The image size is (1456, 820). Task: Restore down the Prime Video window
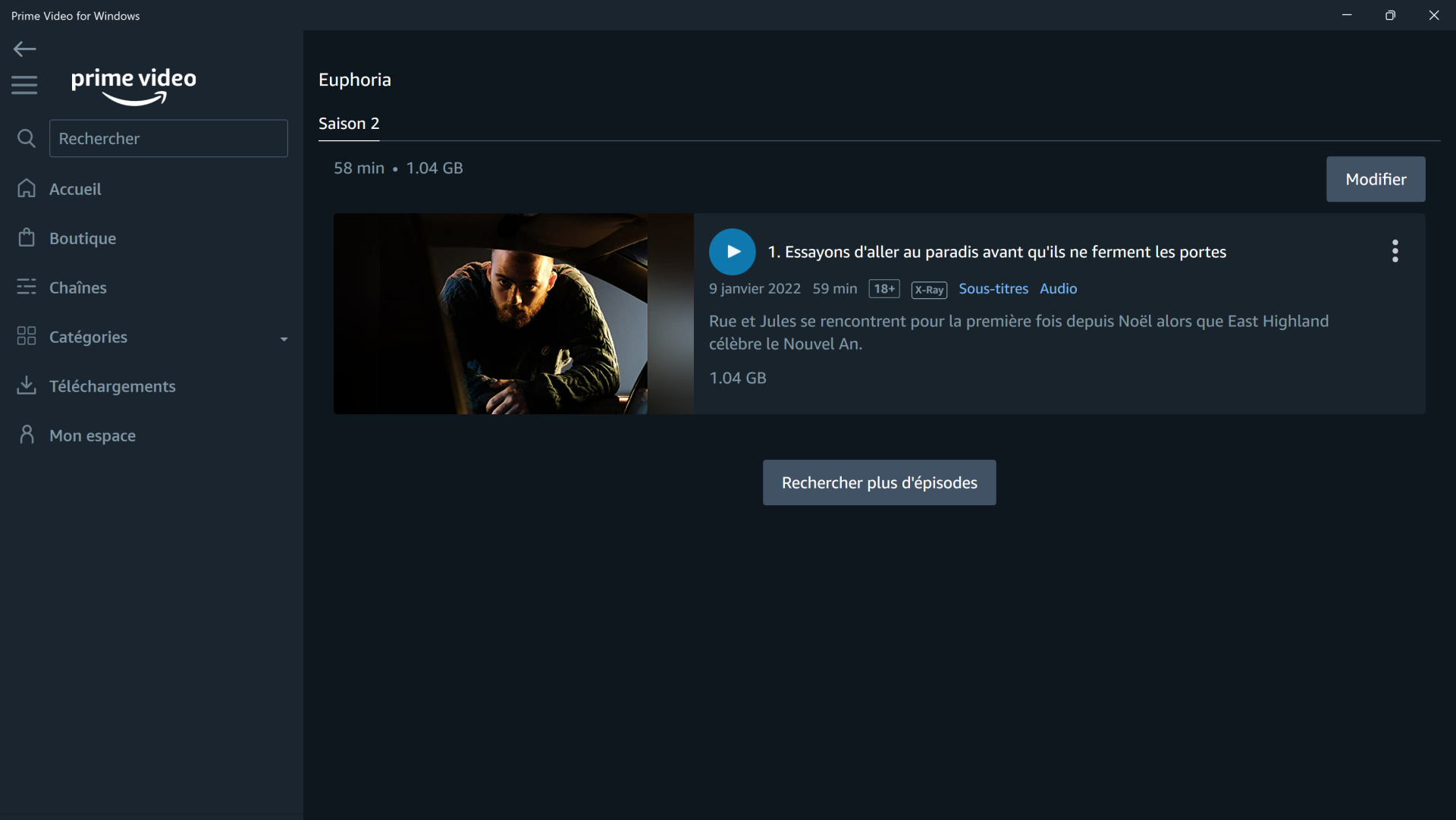[1390, 15]
